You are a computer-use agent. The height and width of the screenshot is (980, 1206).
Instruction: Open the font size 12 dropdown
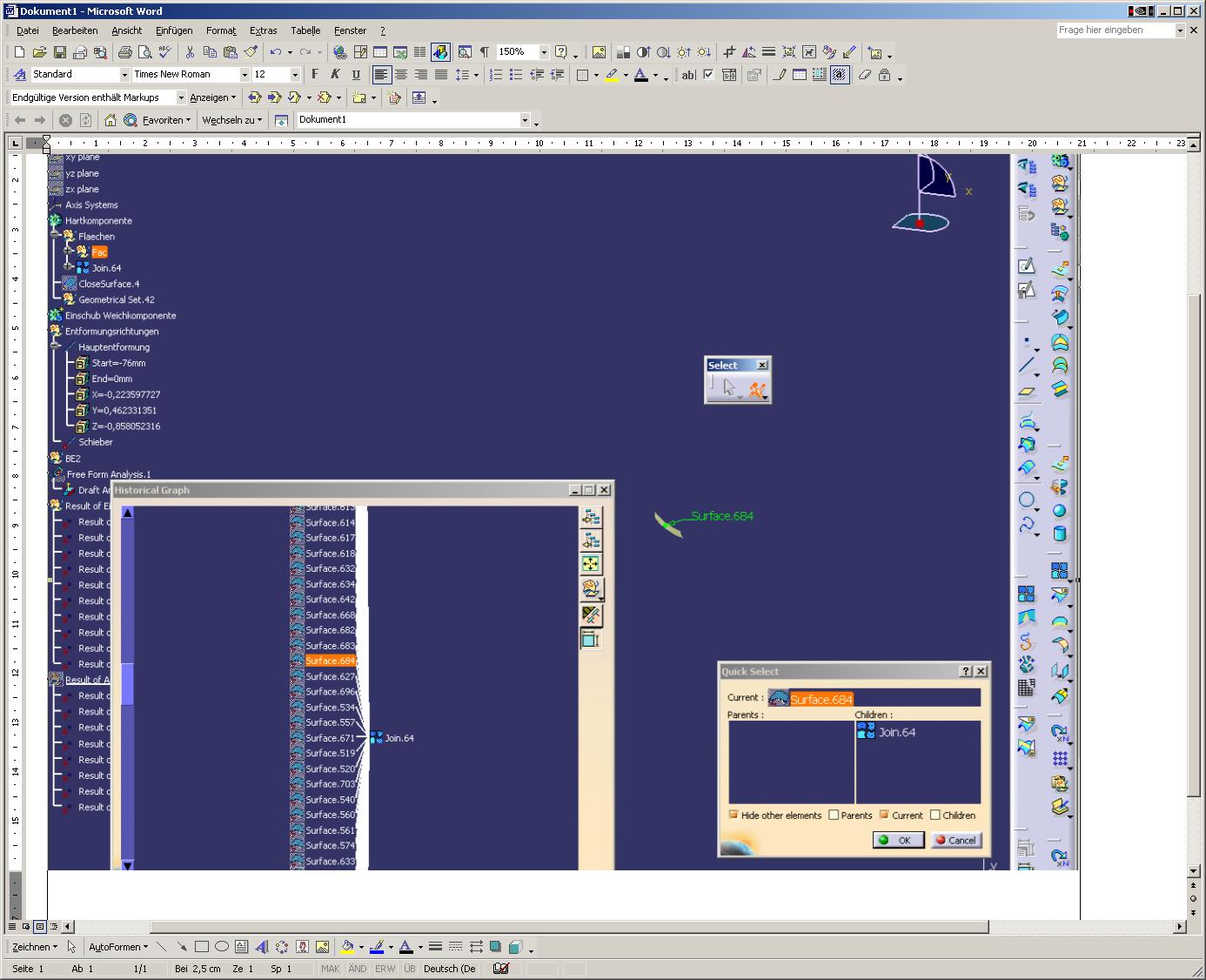[x=294, y=75]
